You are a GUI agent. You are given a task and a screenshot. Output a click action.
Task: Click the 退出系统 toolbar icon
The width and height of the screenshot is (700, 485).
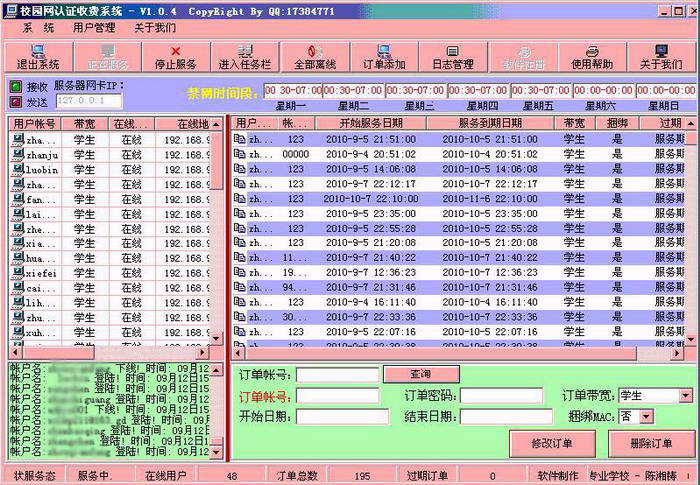pyautogui.click(x=38, y=57)
